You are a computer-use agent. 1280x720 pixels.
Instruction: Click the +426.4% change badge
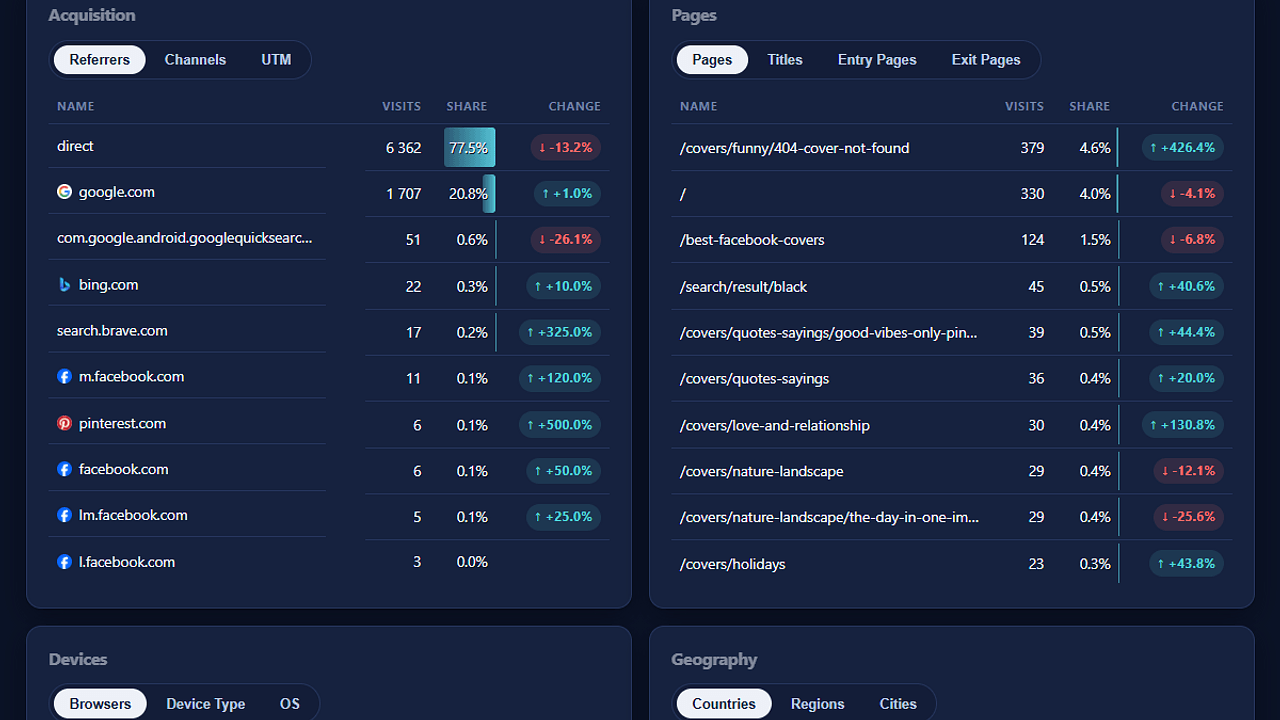click(x=1183, y=148)
